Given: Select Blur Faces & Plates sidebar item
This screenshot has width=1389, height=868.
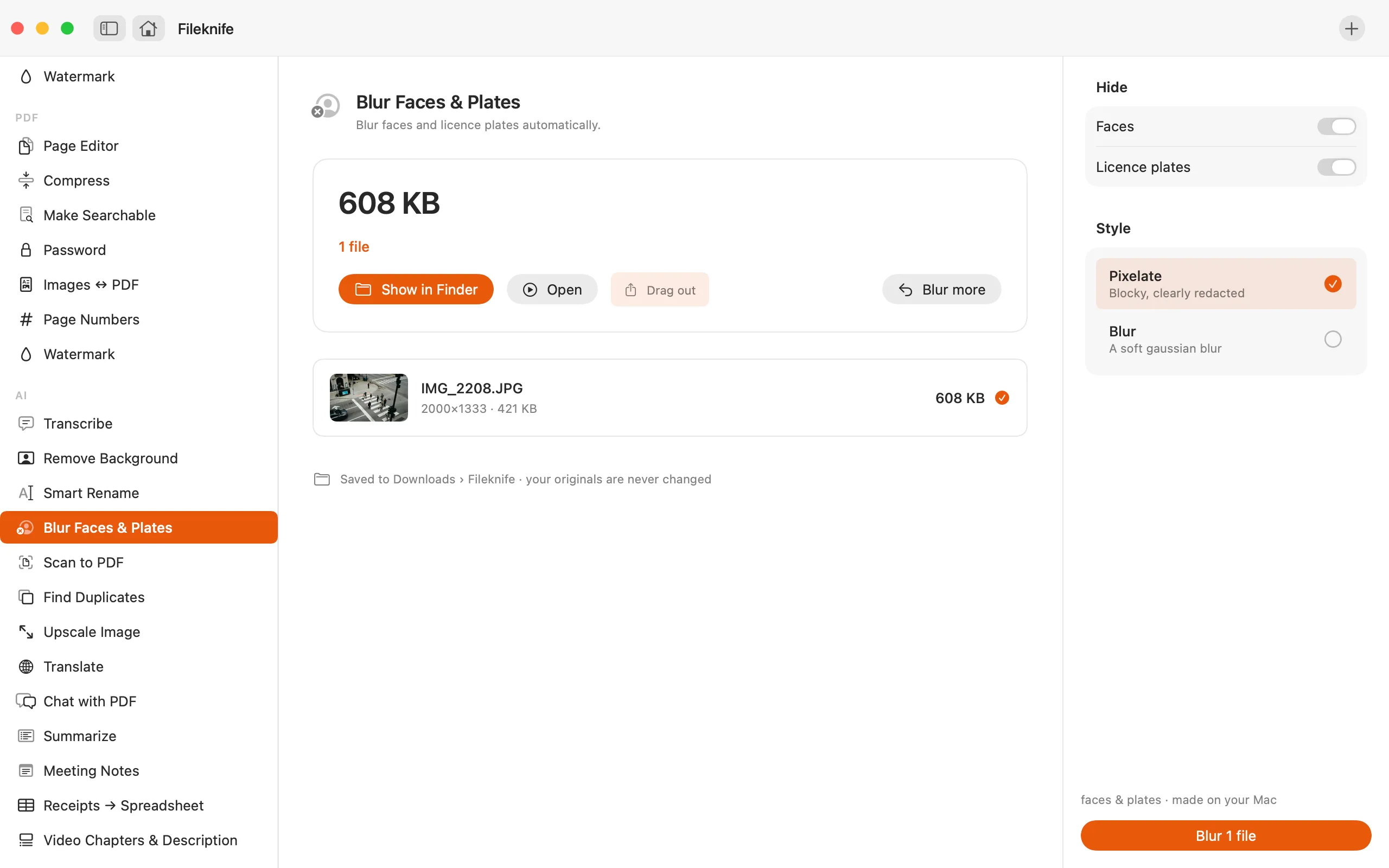Looking at the screenshot, I should (139, 527).
